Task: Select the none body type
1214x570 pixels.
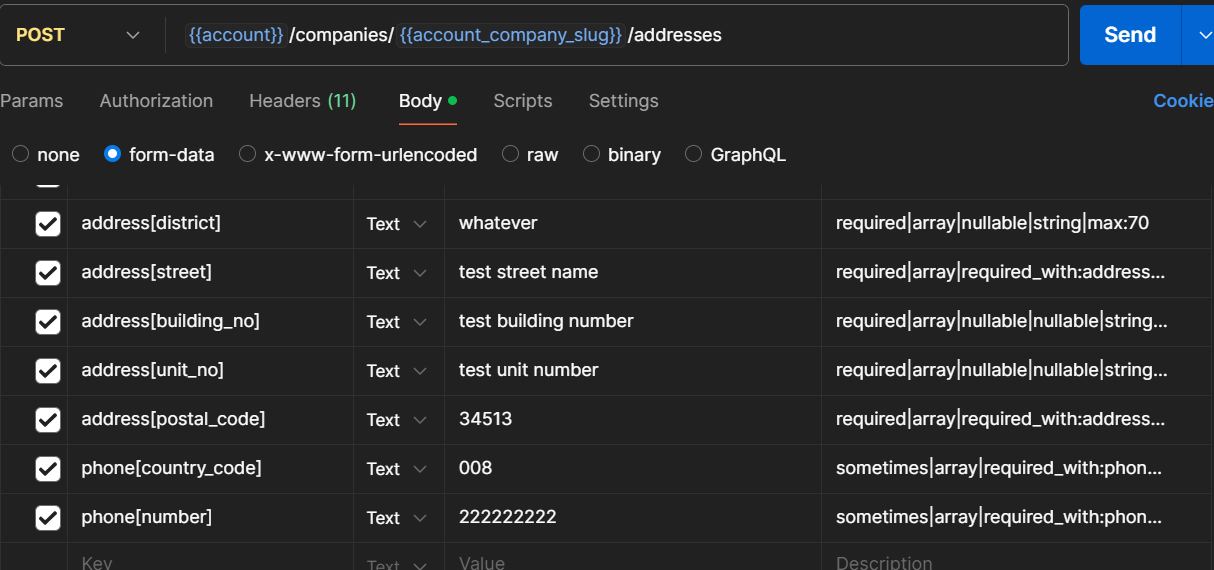Action: click(x=21, y=154)
